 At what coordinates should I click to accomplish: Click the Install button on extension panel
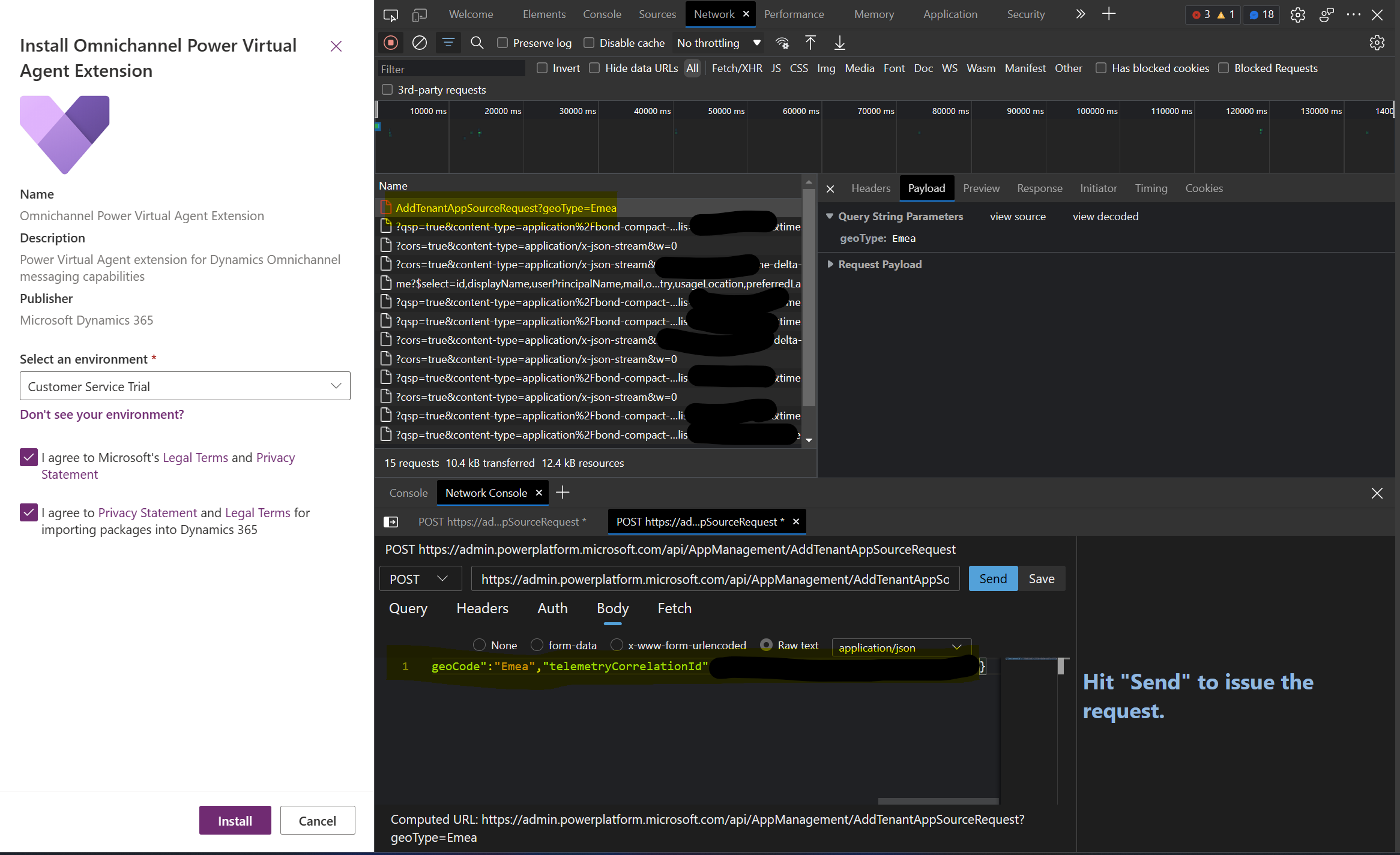[x=235, y=821]
